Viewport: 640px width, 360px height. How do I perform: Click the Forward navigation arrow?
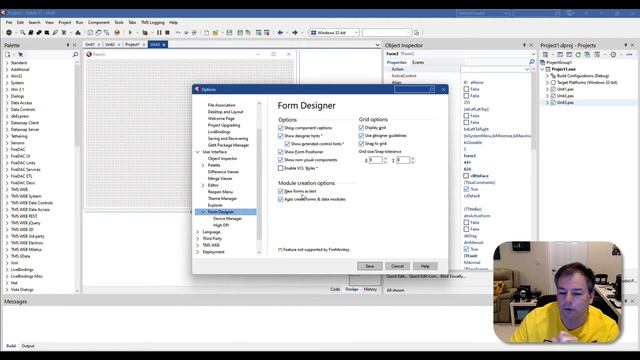coord(295,33)
